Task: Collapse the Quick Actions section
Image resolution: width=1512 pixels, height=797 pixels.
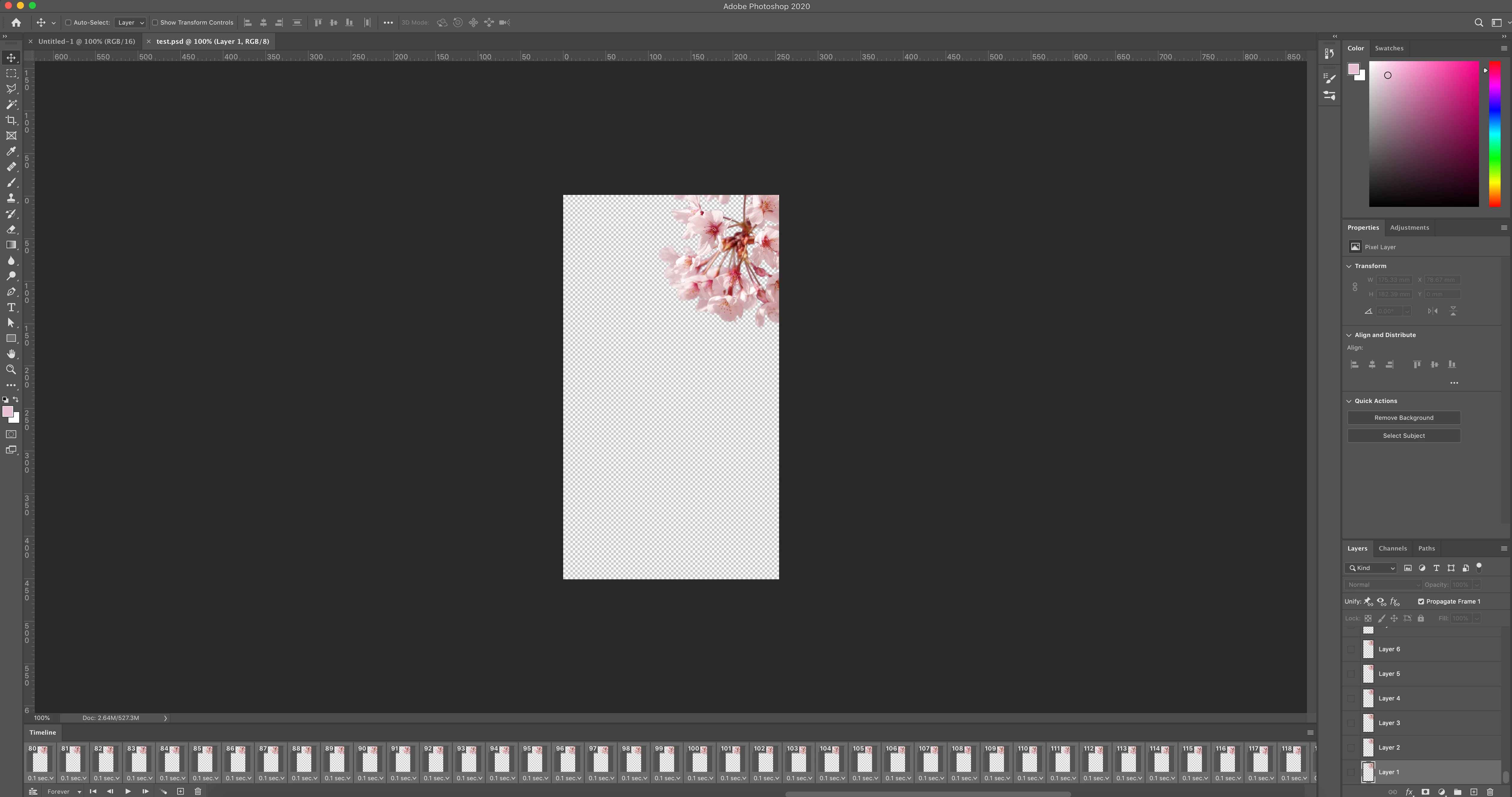Action: click(x=1349, y=401)
